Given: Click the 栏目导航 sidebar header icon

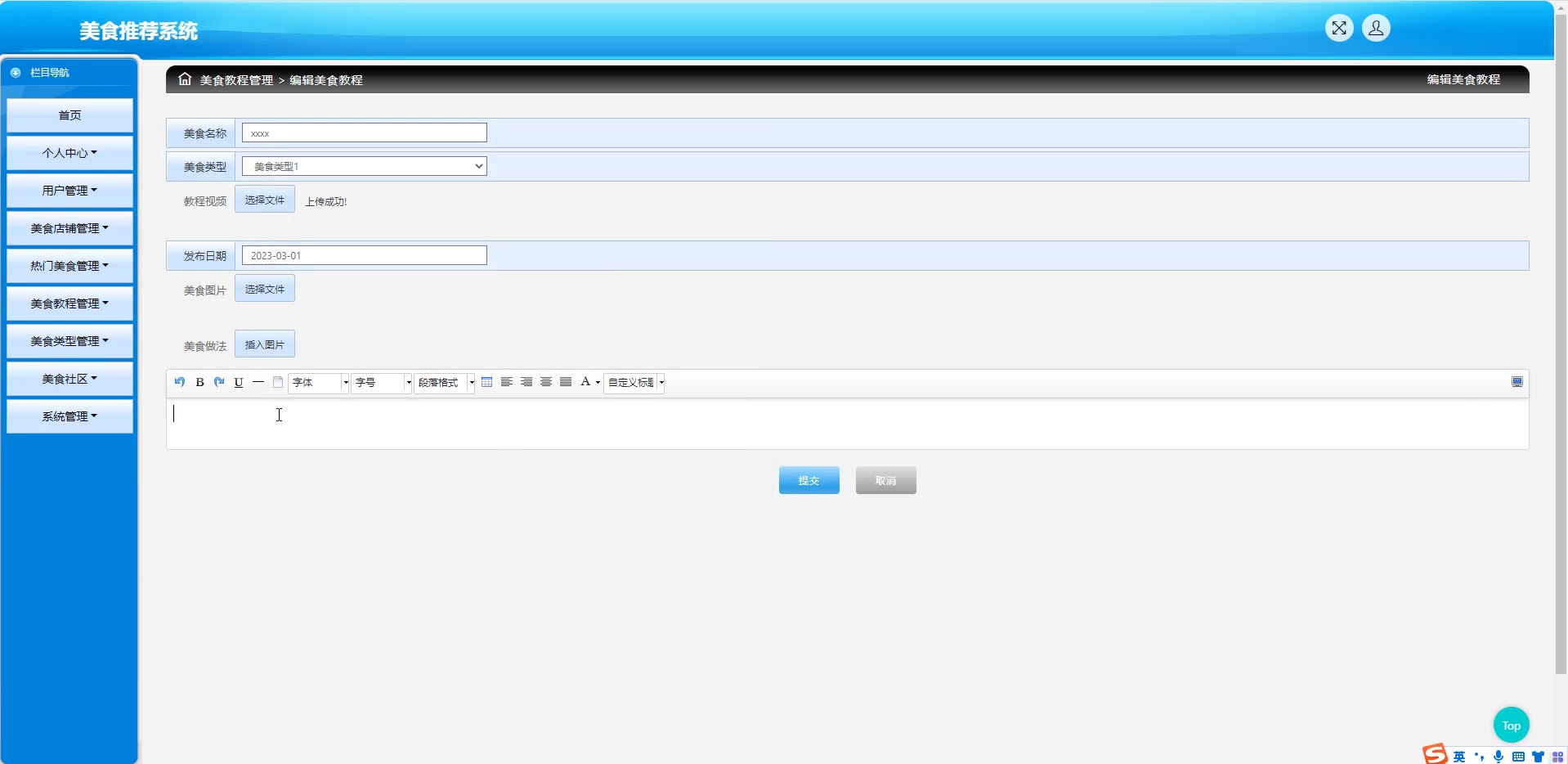Looking at the screenshot, I should click(x=16, y=73).
